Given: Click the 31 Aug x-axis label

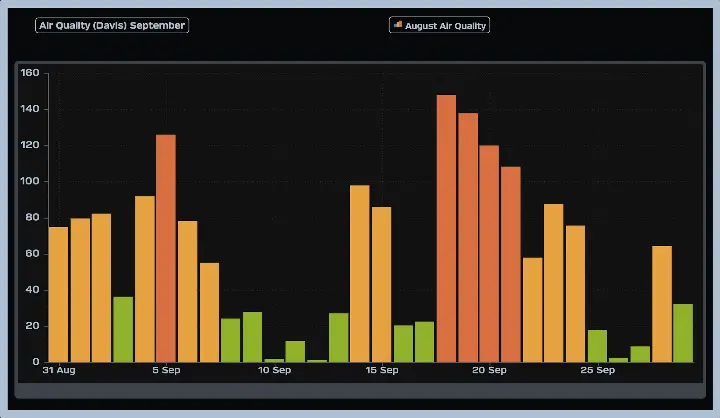Looking at the screenshot, I should (59, 370).
